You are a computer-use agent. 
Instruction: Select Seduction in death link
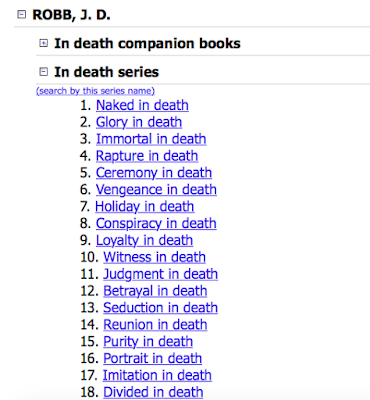tap(161, 307)
